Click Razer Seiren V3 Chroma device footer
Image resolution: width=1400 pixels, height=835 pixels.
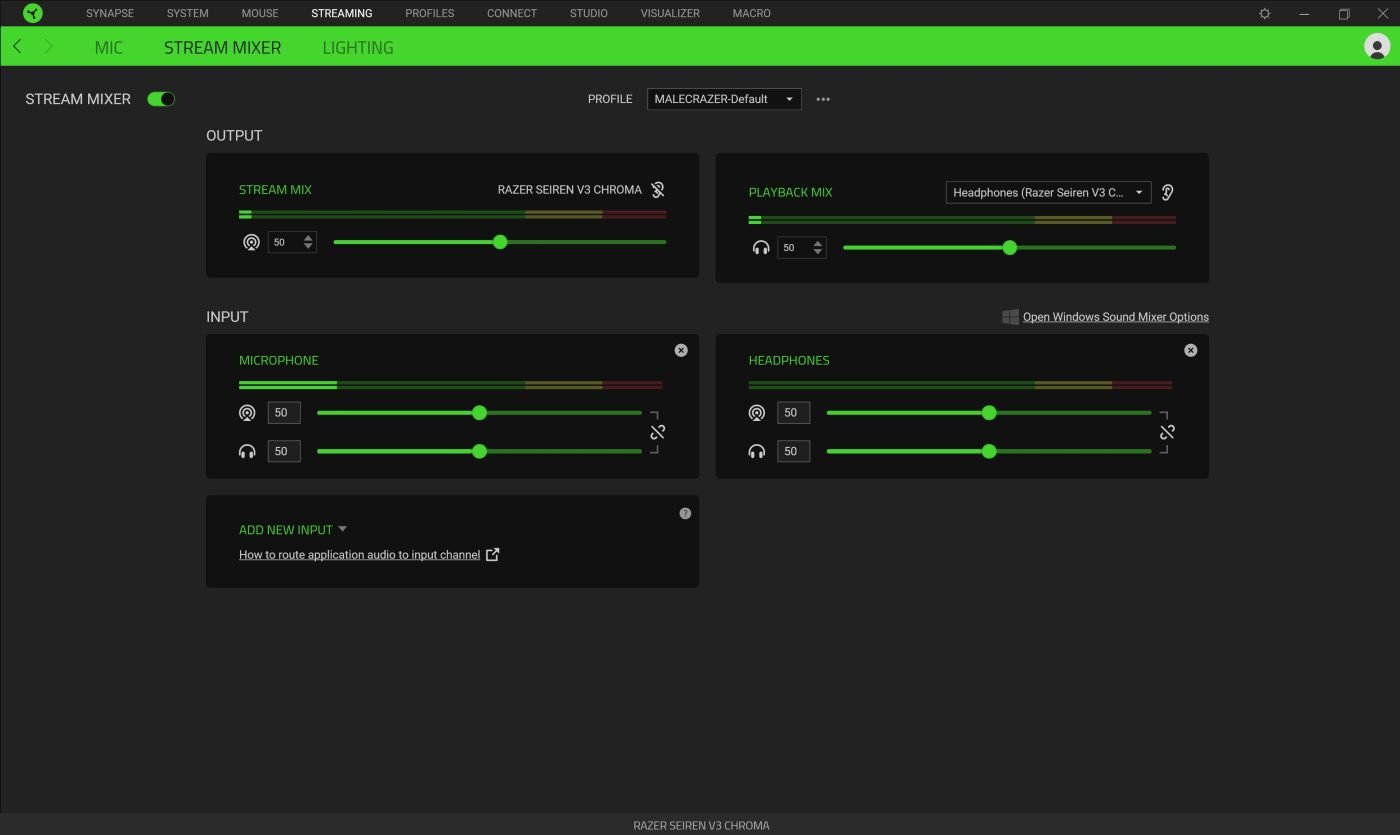click(701, 825)
